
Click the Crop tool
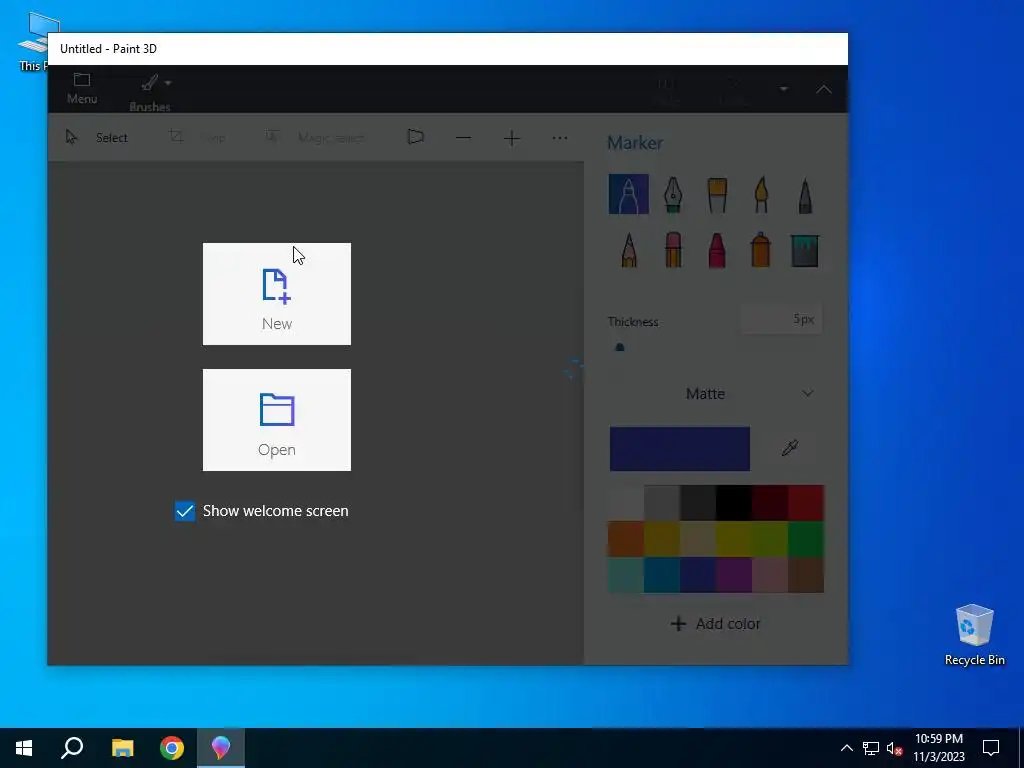(197, 138)
